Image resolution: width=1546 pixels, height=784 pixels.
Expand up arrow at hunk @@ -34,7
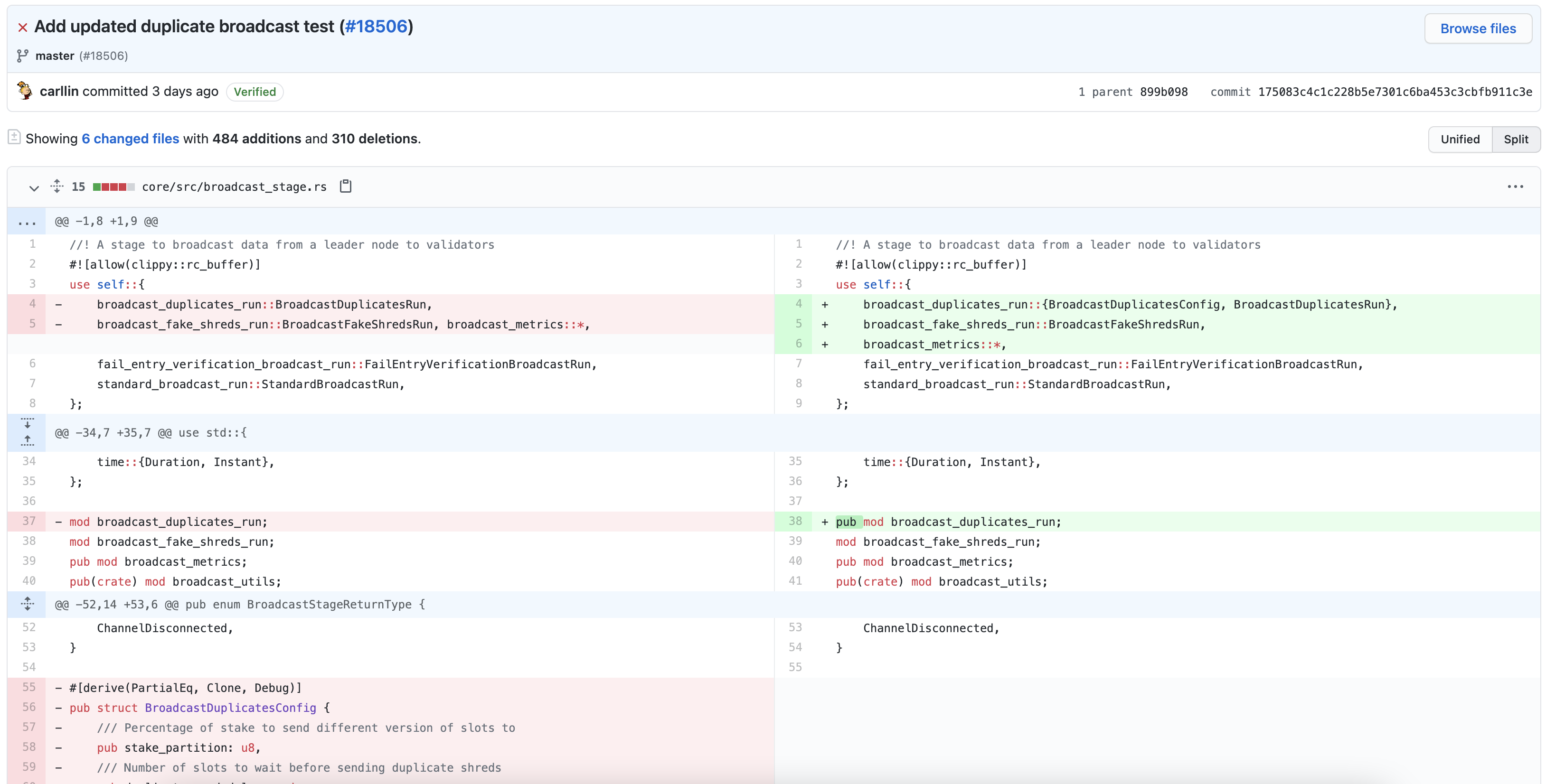pos(27,441)
